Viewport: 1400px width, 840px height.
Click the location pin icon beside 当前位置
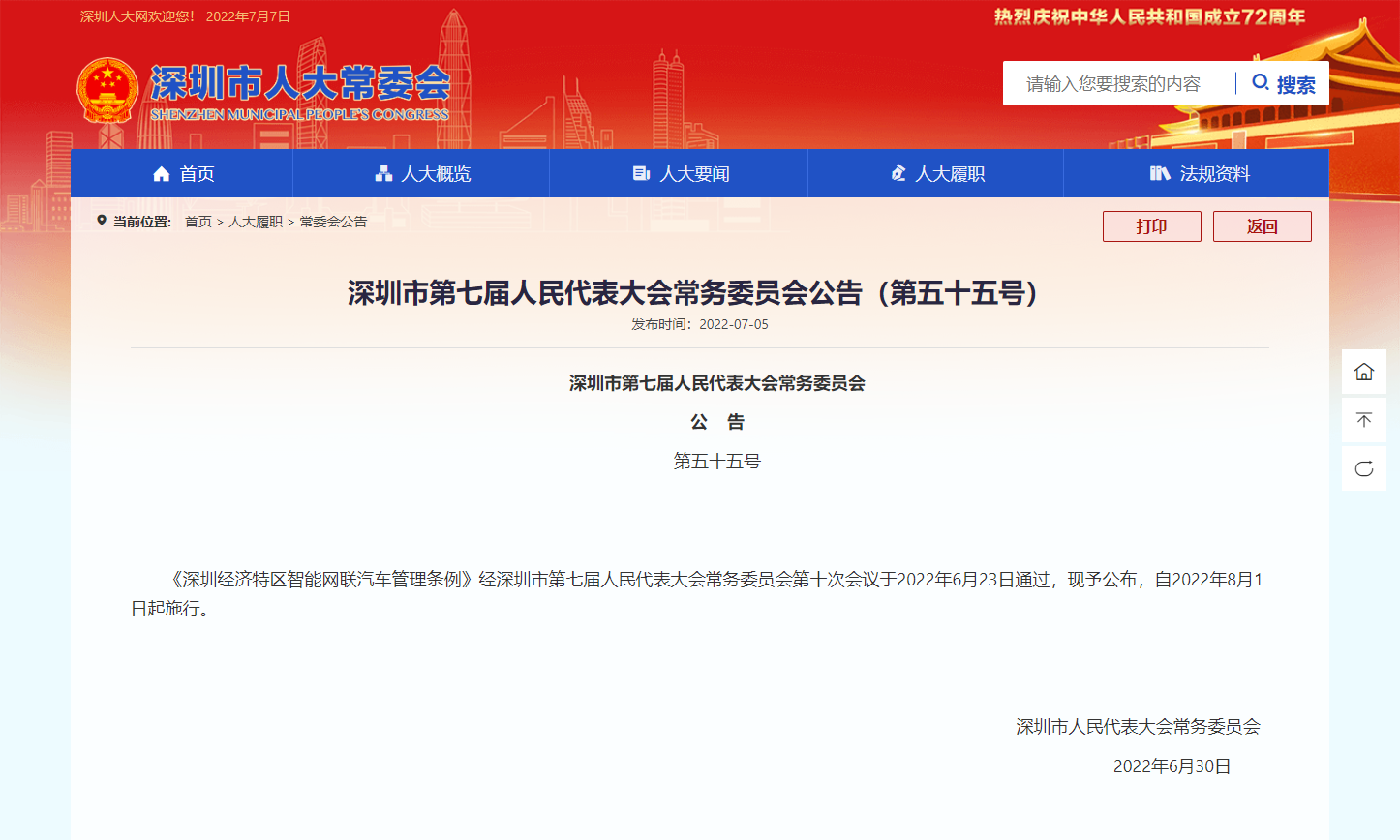tap(102, 221)
